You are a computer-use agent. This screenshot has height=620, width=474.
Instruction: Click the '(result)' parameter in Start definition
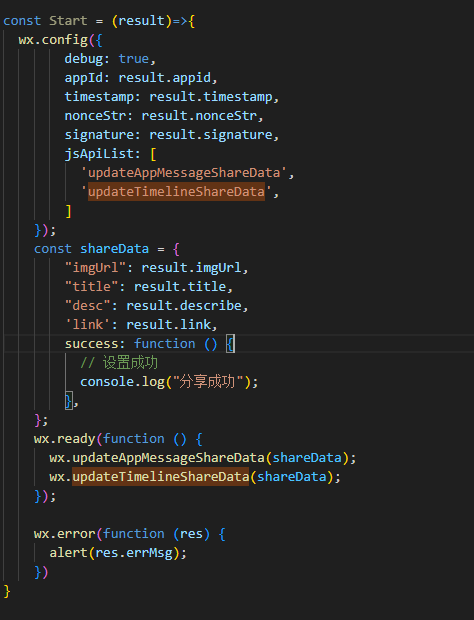tap(142, 21)
